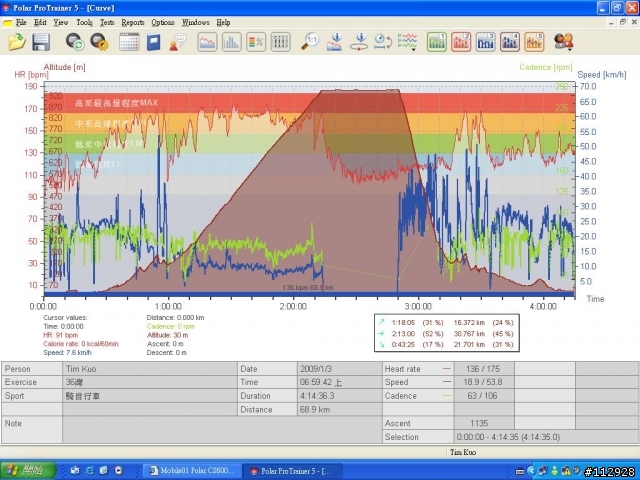
Task: Click the Distance value 68.9 km
Action: (340, 409)
